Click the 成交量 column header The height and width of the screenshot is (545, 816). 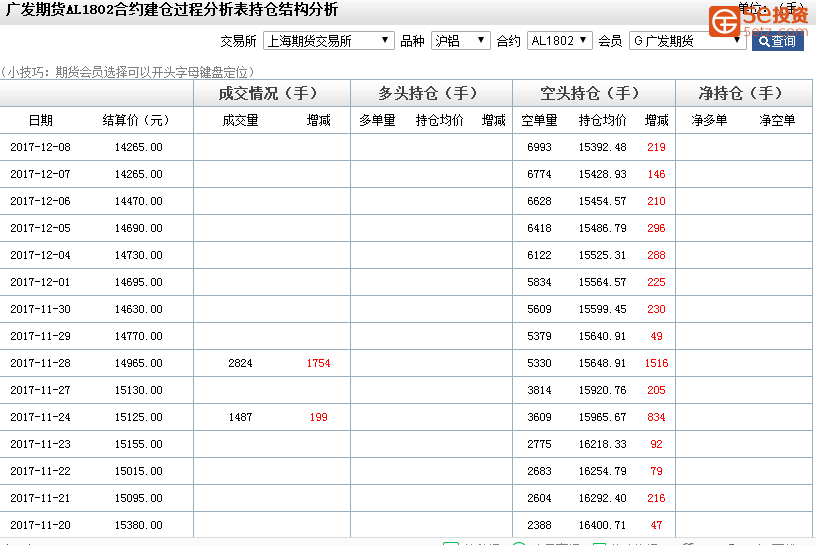tap(240, 120)
